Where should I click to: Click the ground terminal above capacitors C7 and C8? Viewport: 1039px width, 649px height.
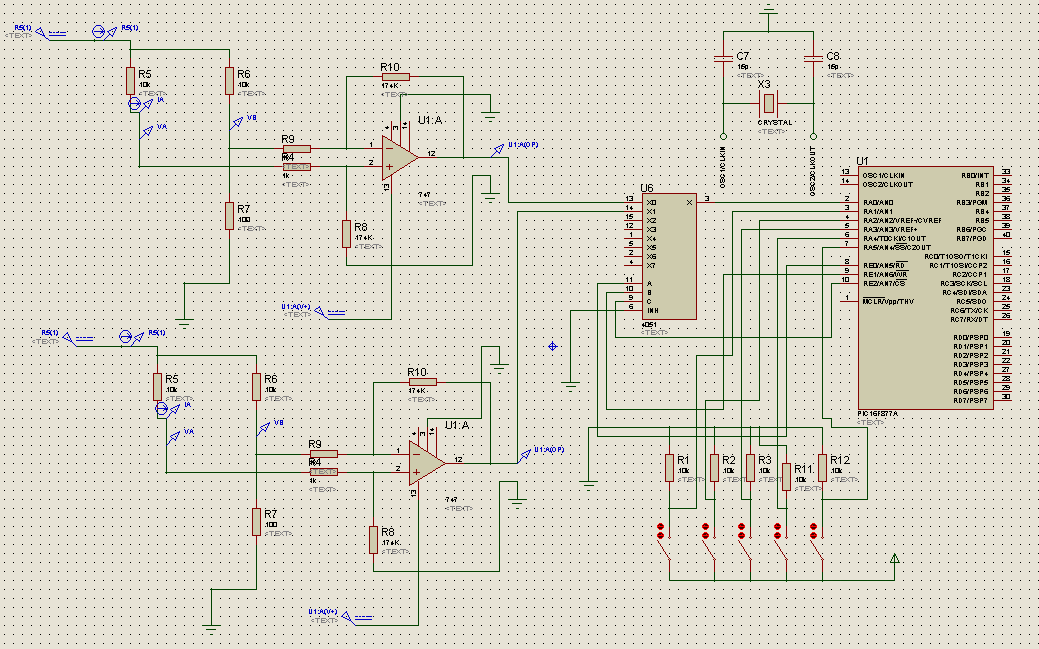tap(768, 10)
